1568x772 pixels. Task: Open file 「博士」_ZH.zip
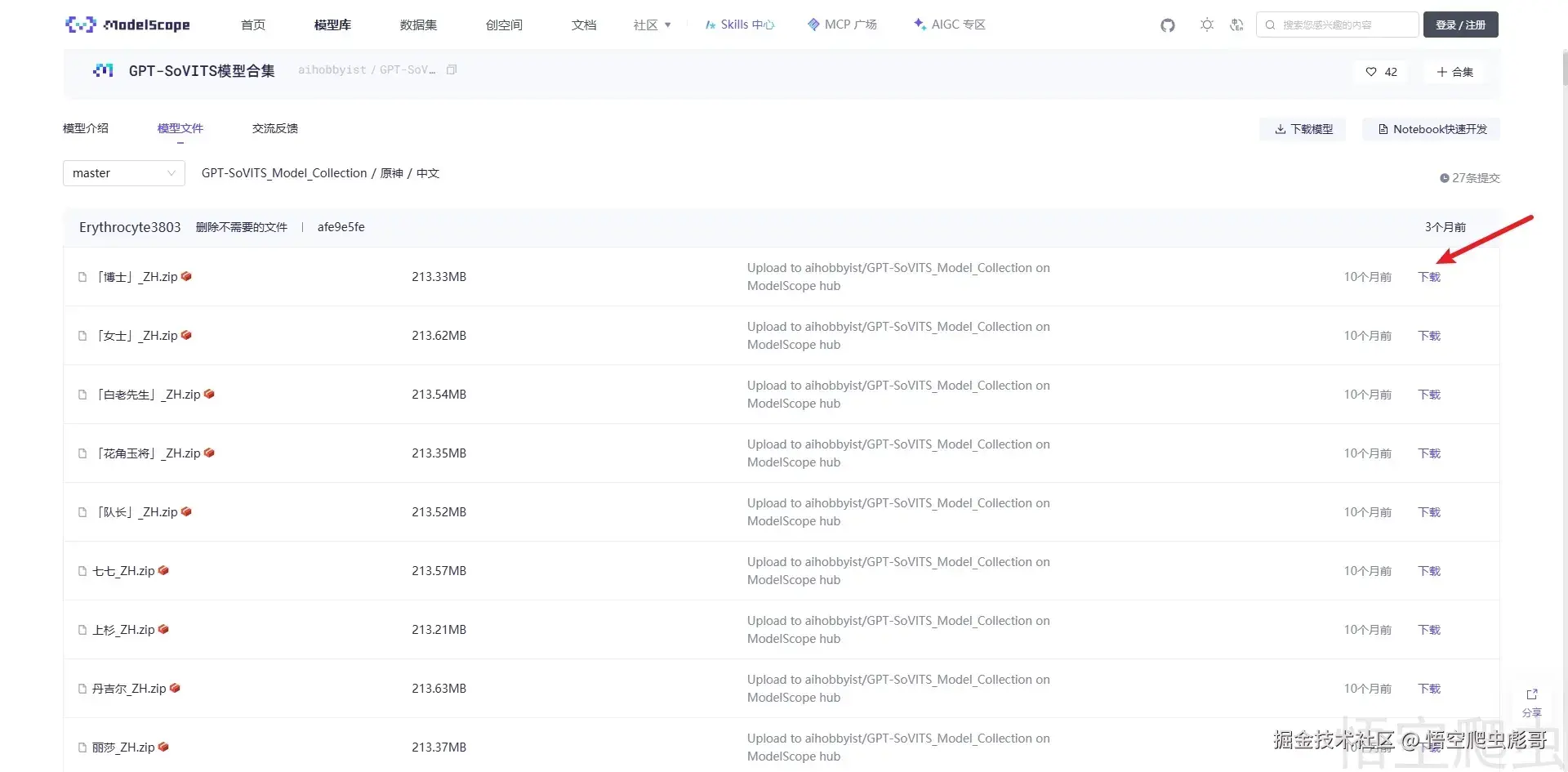[136, 277]
